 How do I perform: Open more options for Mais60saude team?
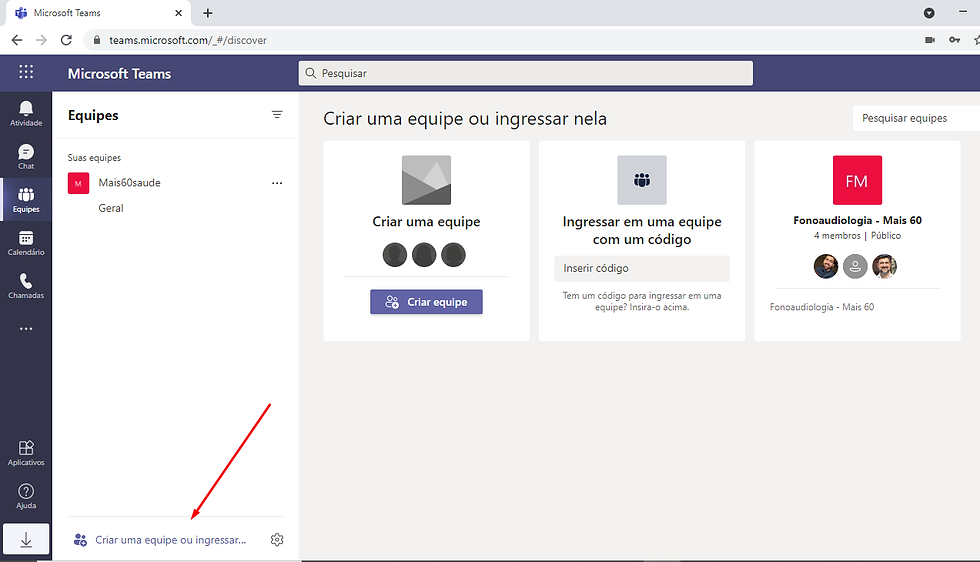click(x=277, y=183)
